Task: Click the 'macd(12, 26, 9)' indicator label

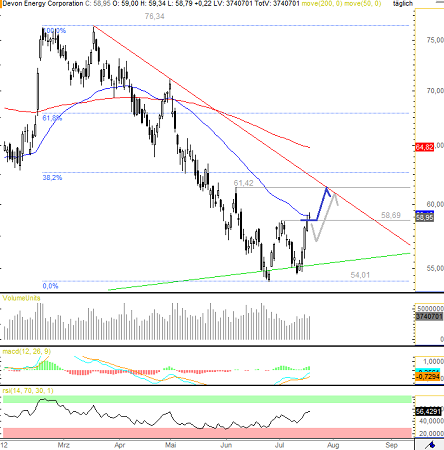Action: tap(27, 351)
